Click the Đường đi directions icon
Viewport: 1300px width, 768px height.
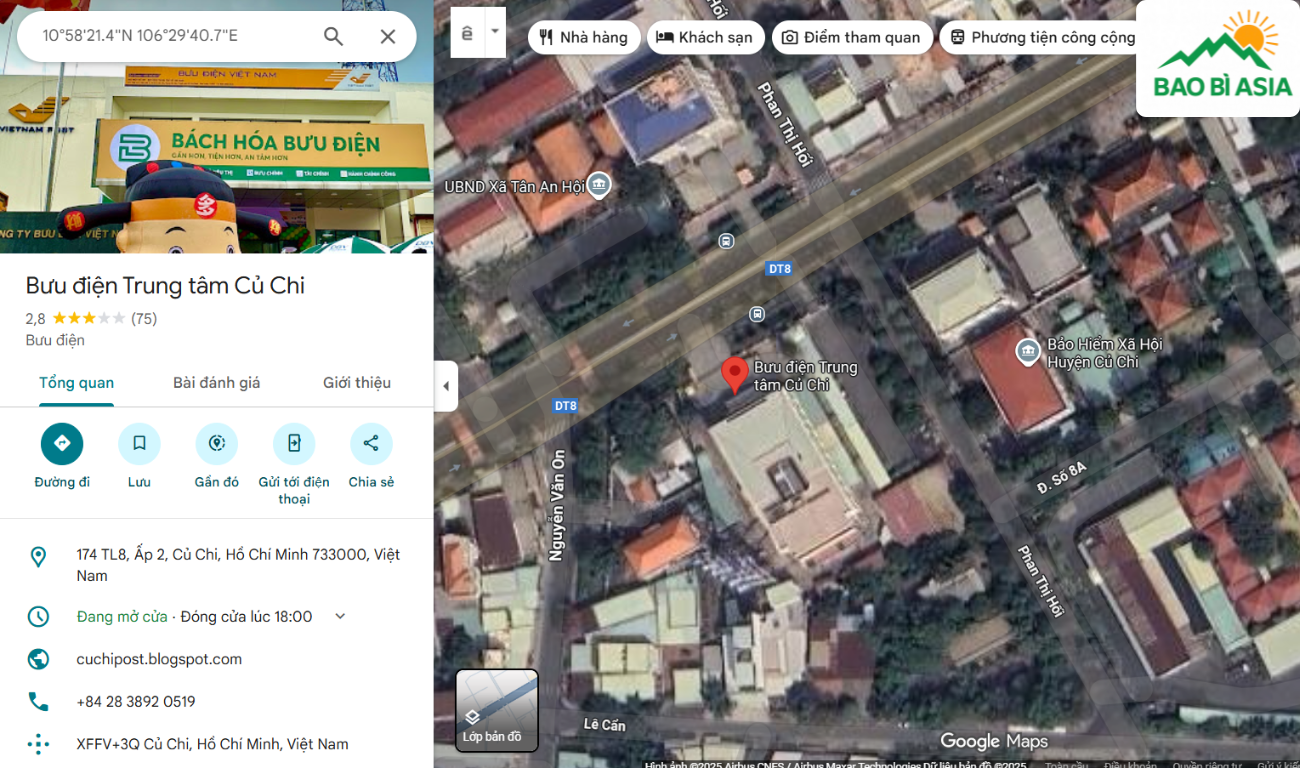pos(62,444)
